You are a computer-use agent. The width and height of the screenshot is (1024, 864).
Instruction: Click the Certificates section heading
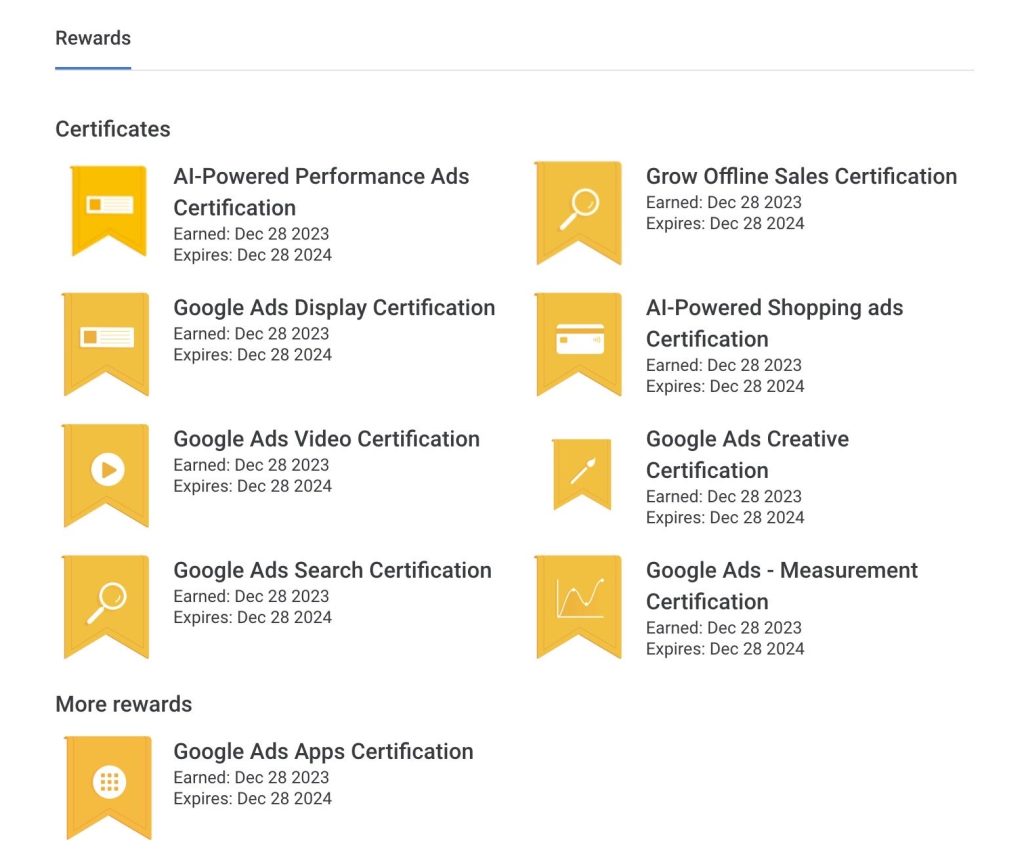[x=113, y=129]
